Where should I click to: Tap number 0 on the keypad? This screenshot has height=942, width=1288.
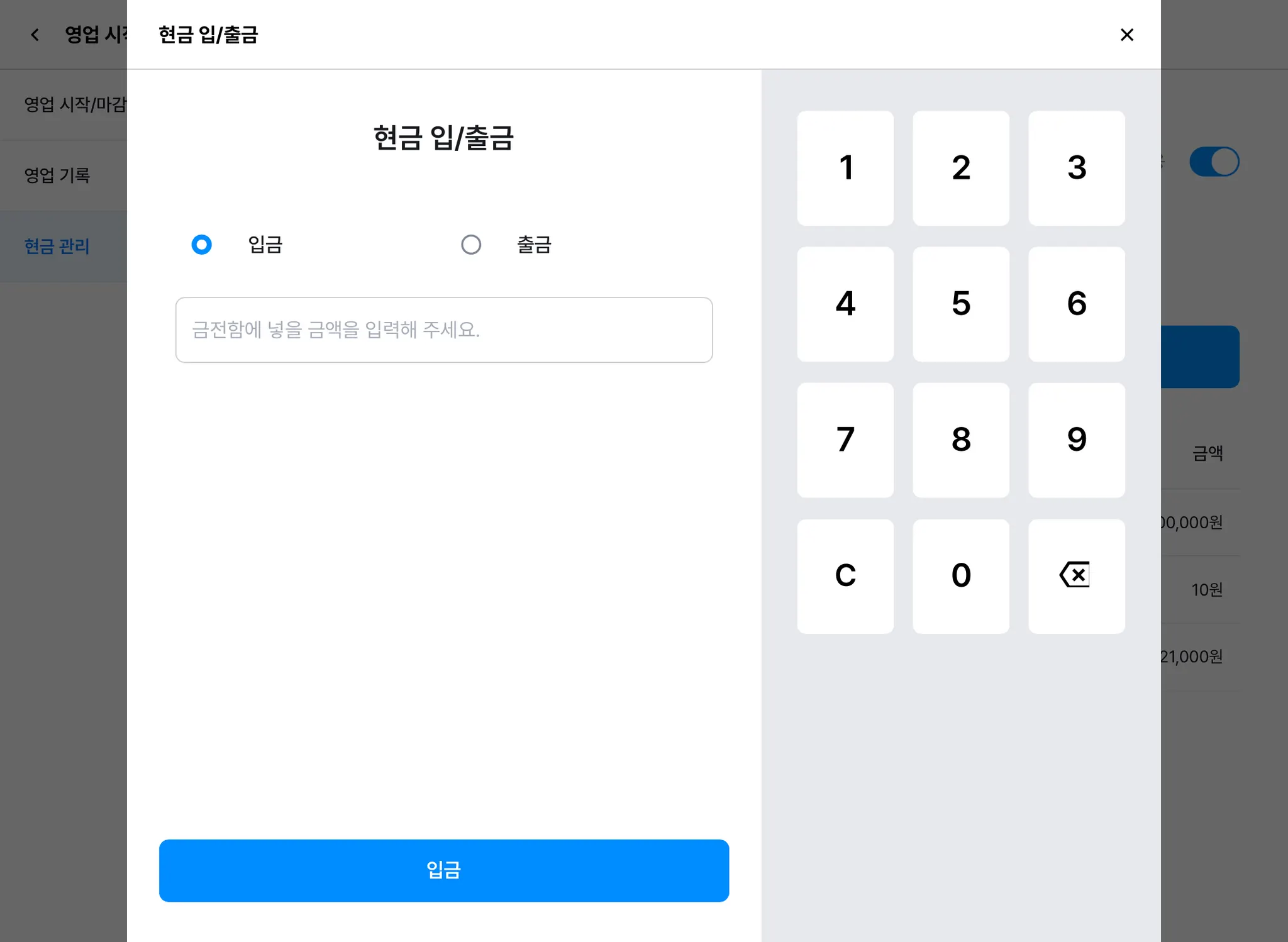[961, 576]
